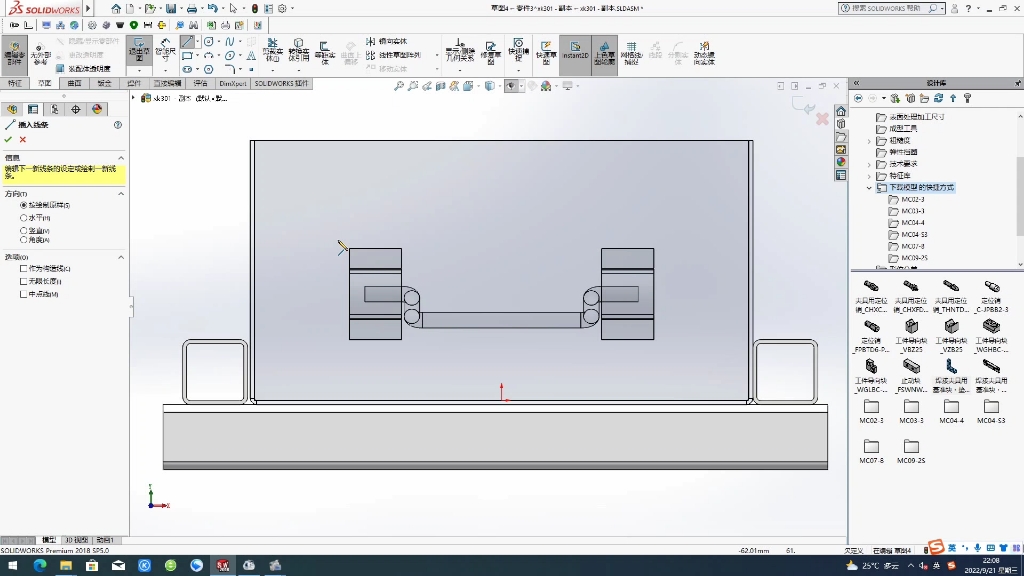Check the 无限长度 option
The height and width of the screenshot is (576, 1024).
22,280
